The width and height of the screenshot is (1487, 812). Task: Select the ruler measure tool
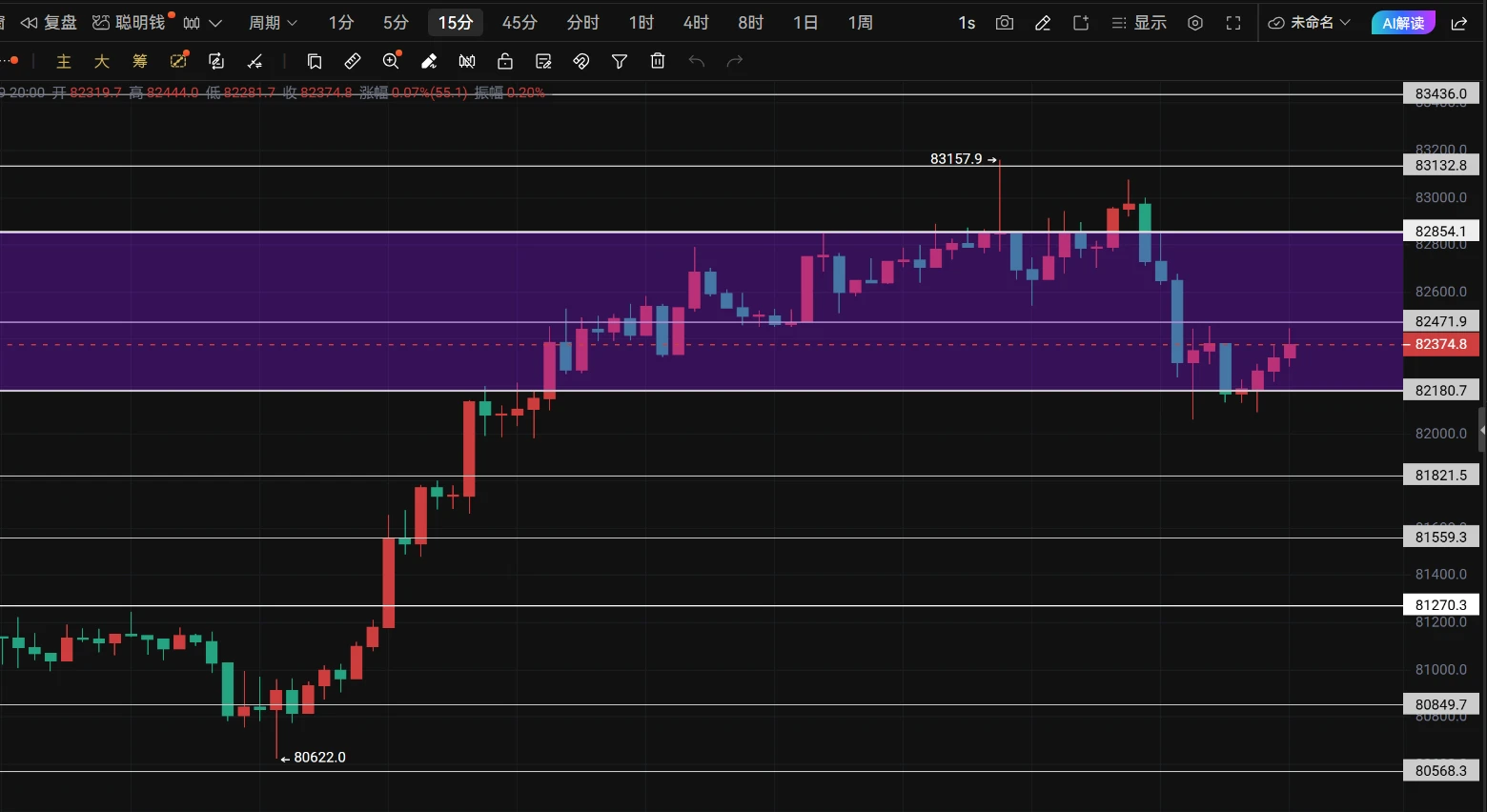(353, 62)
